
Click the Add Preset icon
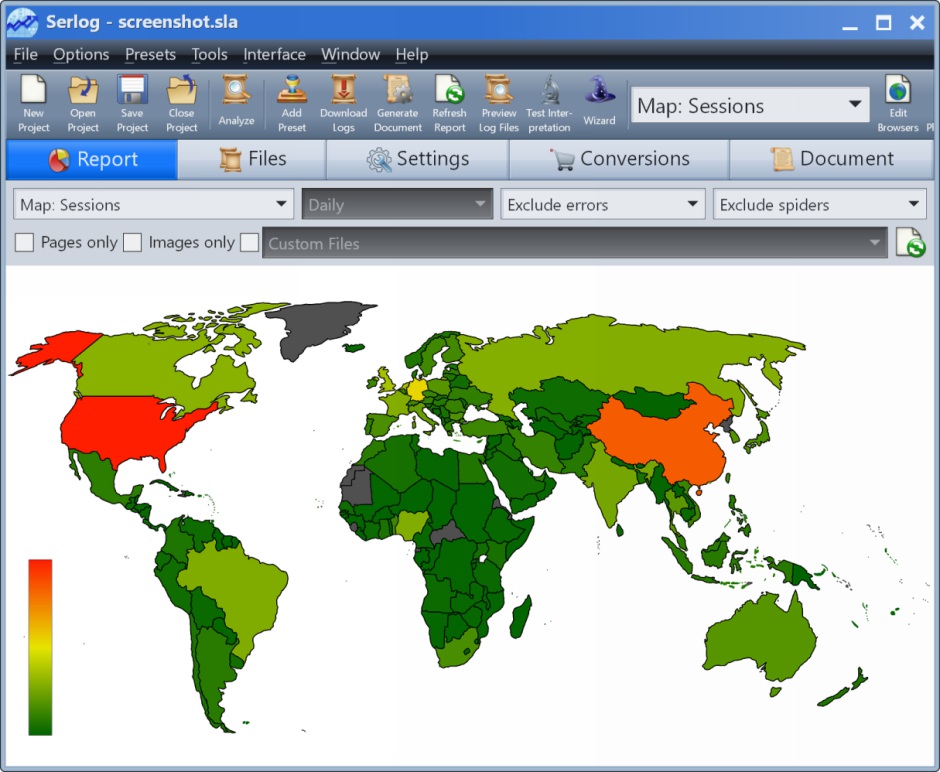(x=292, y=94)
